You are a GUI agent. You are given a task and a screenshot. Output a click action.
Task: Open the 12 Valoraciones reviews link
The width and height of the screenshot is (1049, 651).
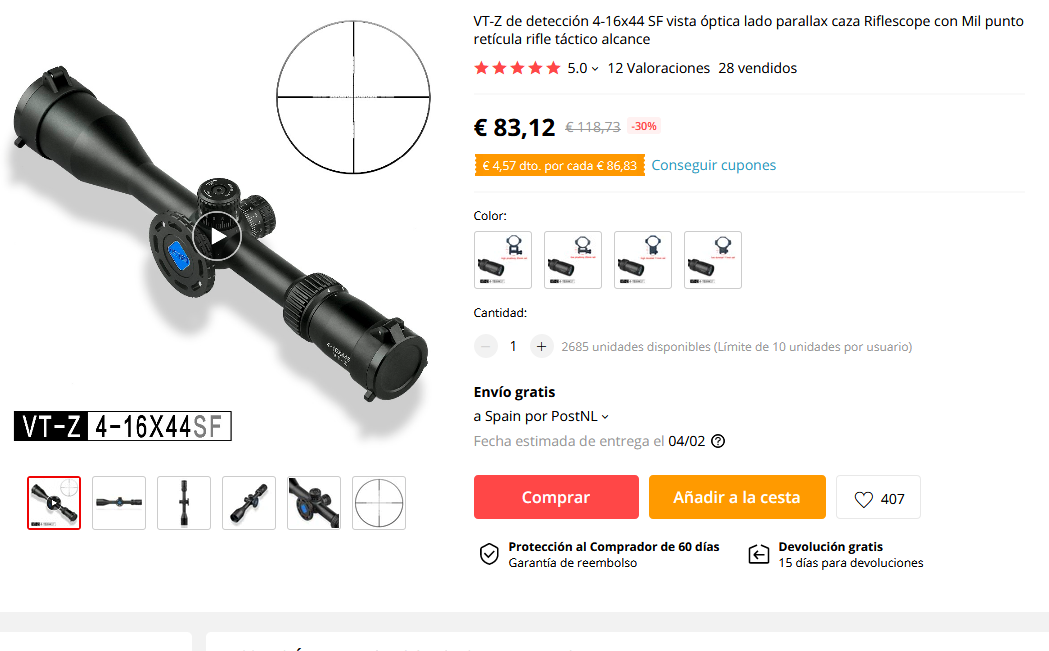coord(658,68)
